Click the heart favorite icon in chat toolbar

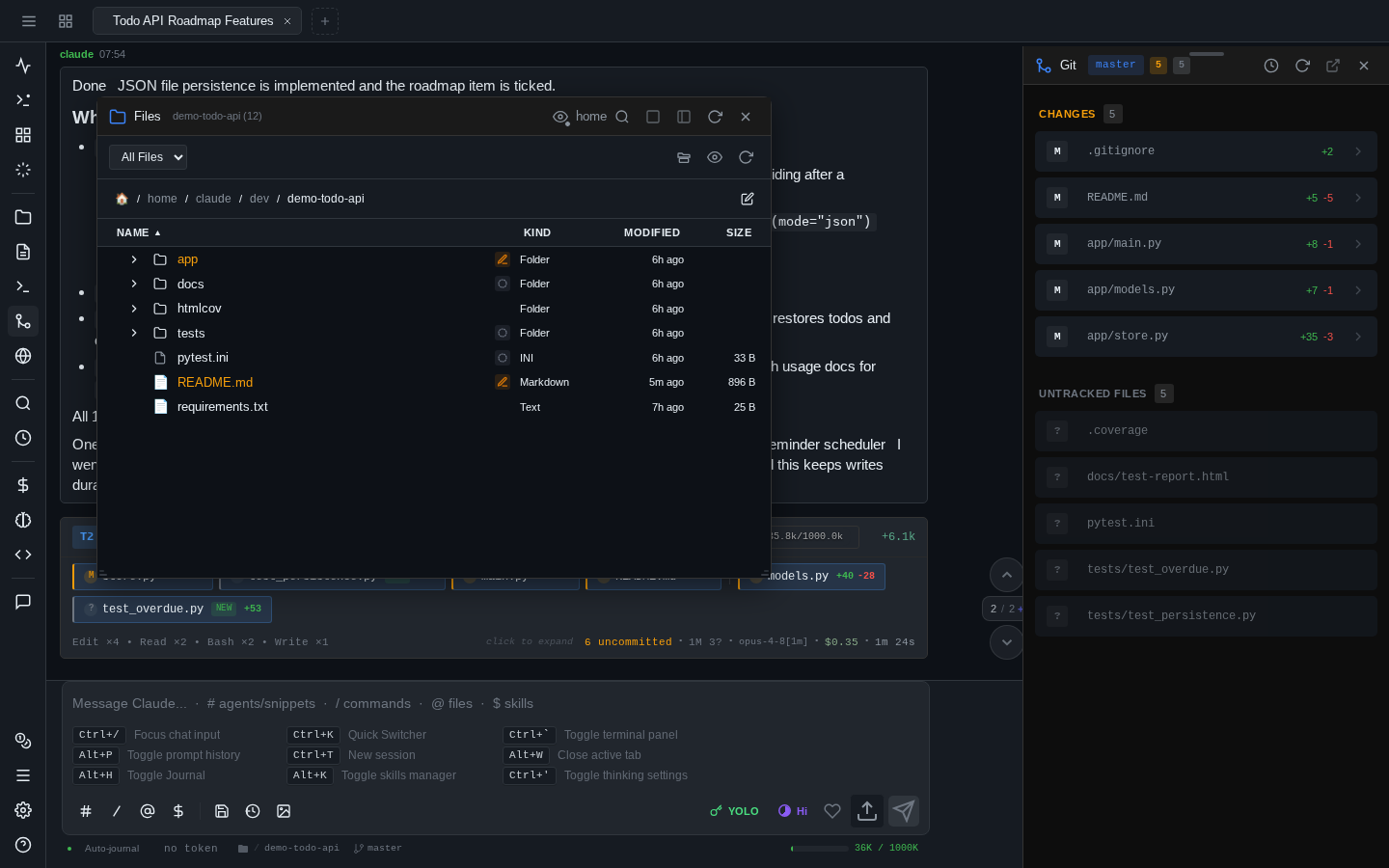(x=832, y=811)
